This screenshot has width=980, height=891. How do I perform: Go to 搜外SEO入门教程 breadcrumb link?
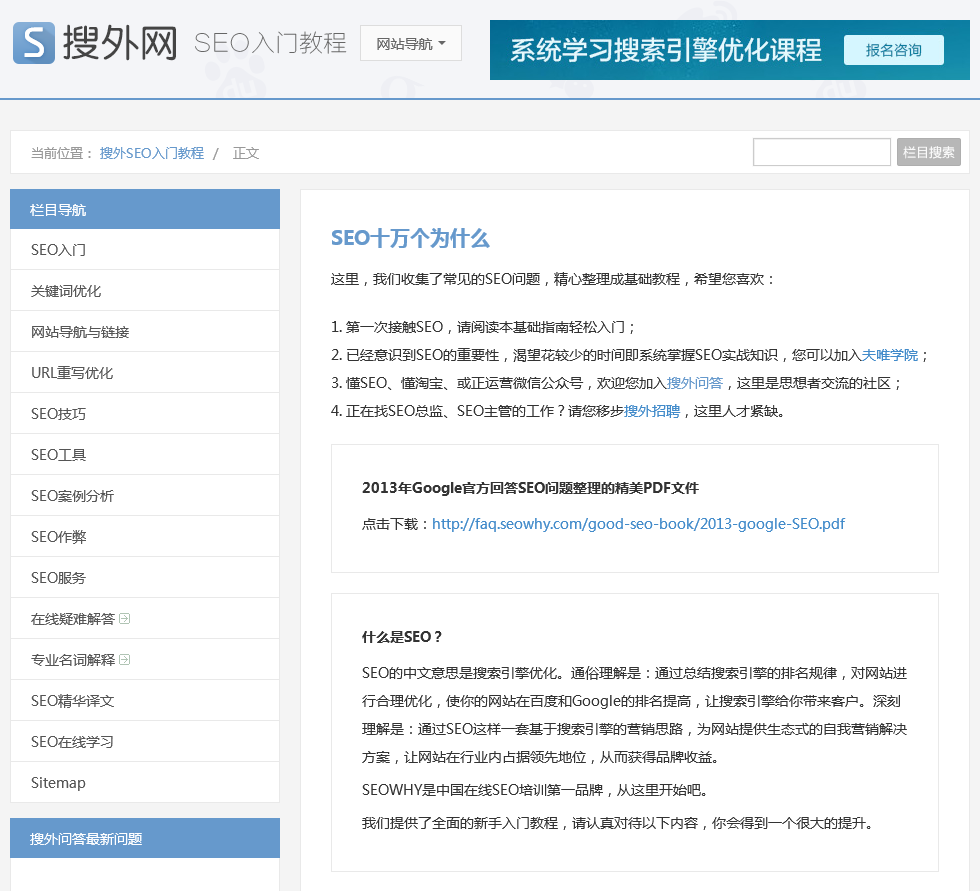point(151,153)
